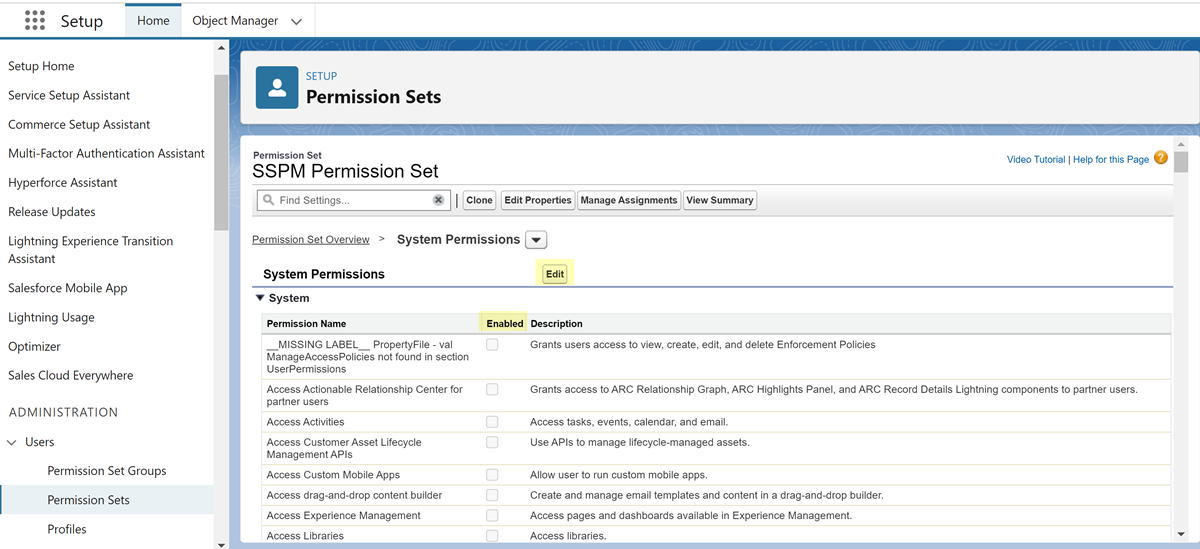Click the Edit button for System Permissions
This screenshot has width=1200, height=549.
[x=555, y=274]
